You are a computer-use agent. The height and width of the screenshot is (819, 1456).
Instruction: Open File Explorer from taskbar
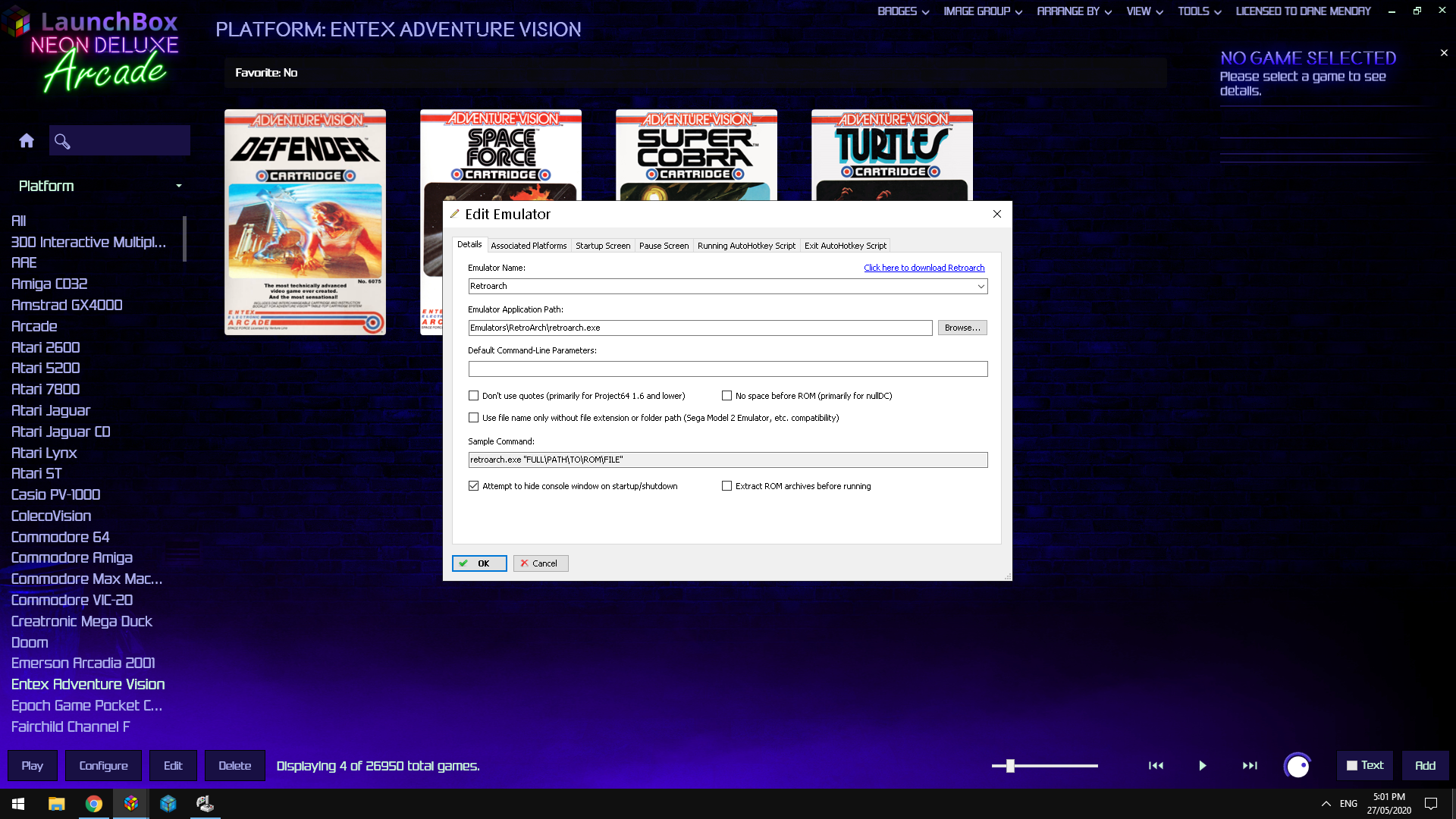56,804
